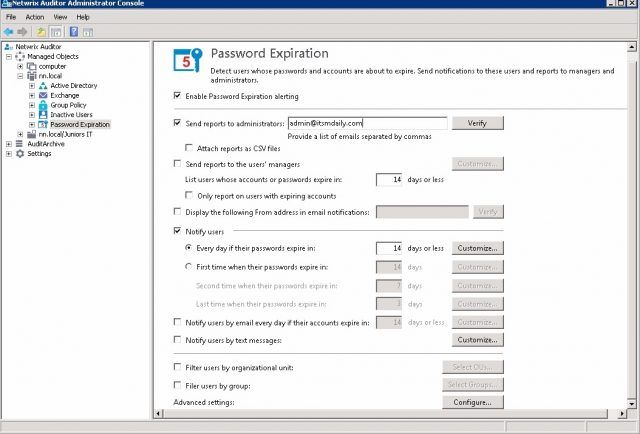Click Configure for Advanced settings
Viewport: 640px width, 434px height.
[x=473, y=402]
